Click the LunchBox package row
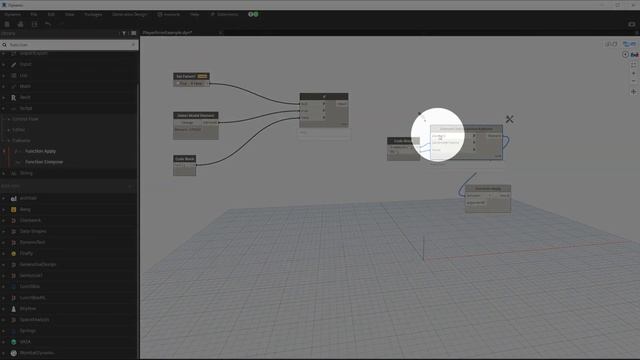This screenshot has width=640, height=360. click(x=69, y=287)
